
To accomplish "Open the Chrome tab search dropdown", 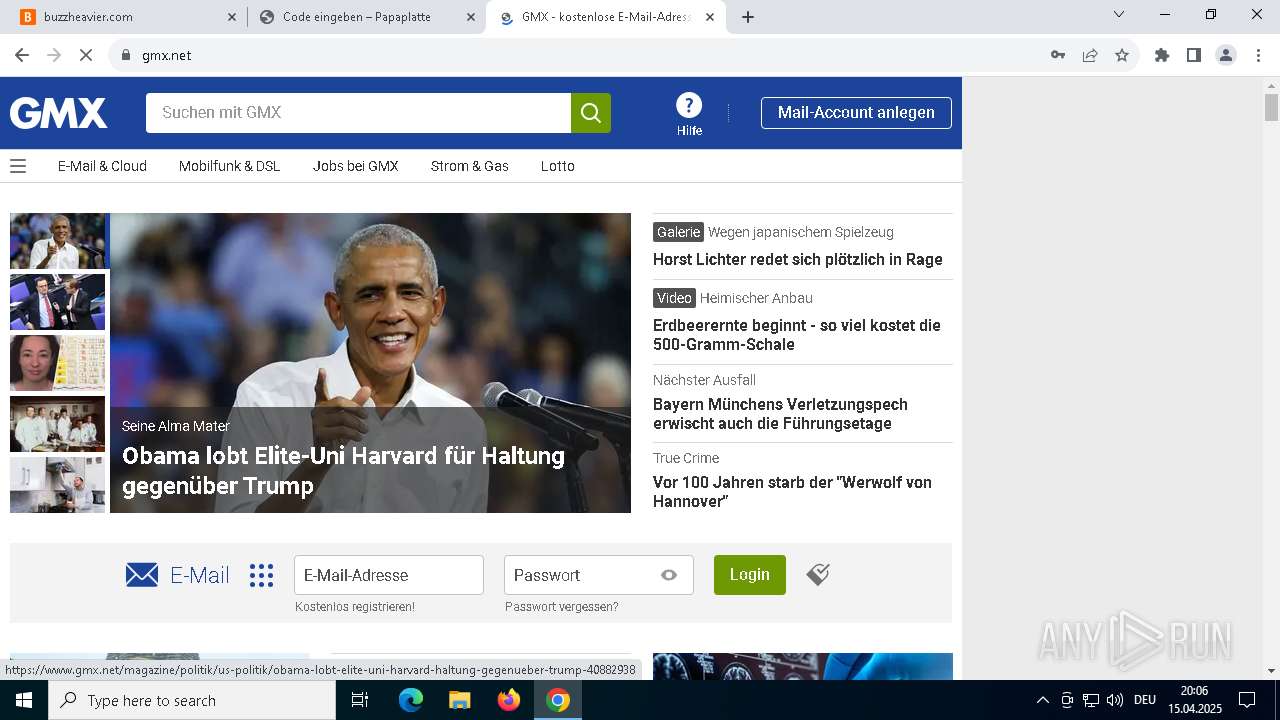I will (1119, 14).
